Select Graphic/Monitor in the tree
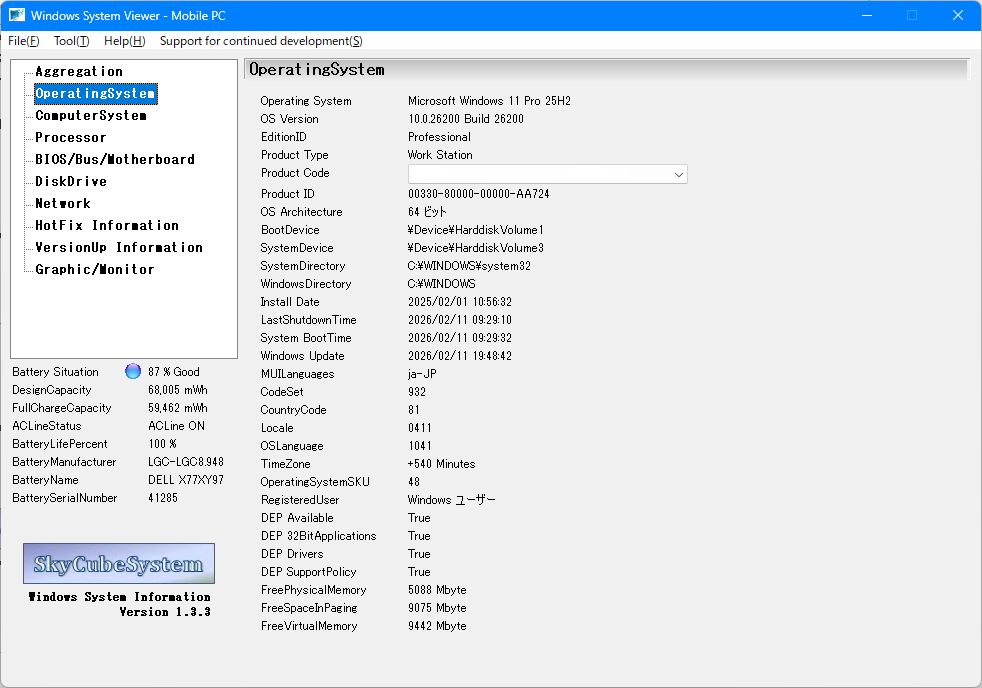The width and height of the screenshot is (982, 688). pos(95,270)
